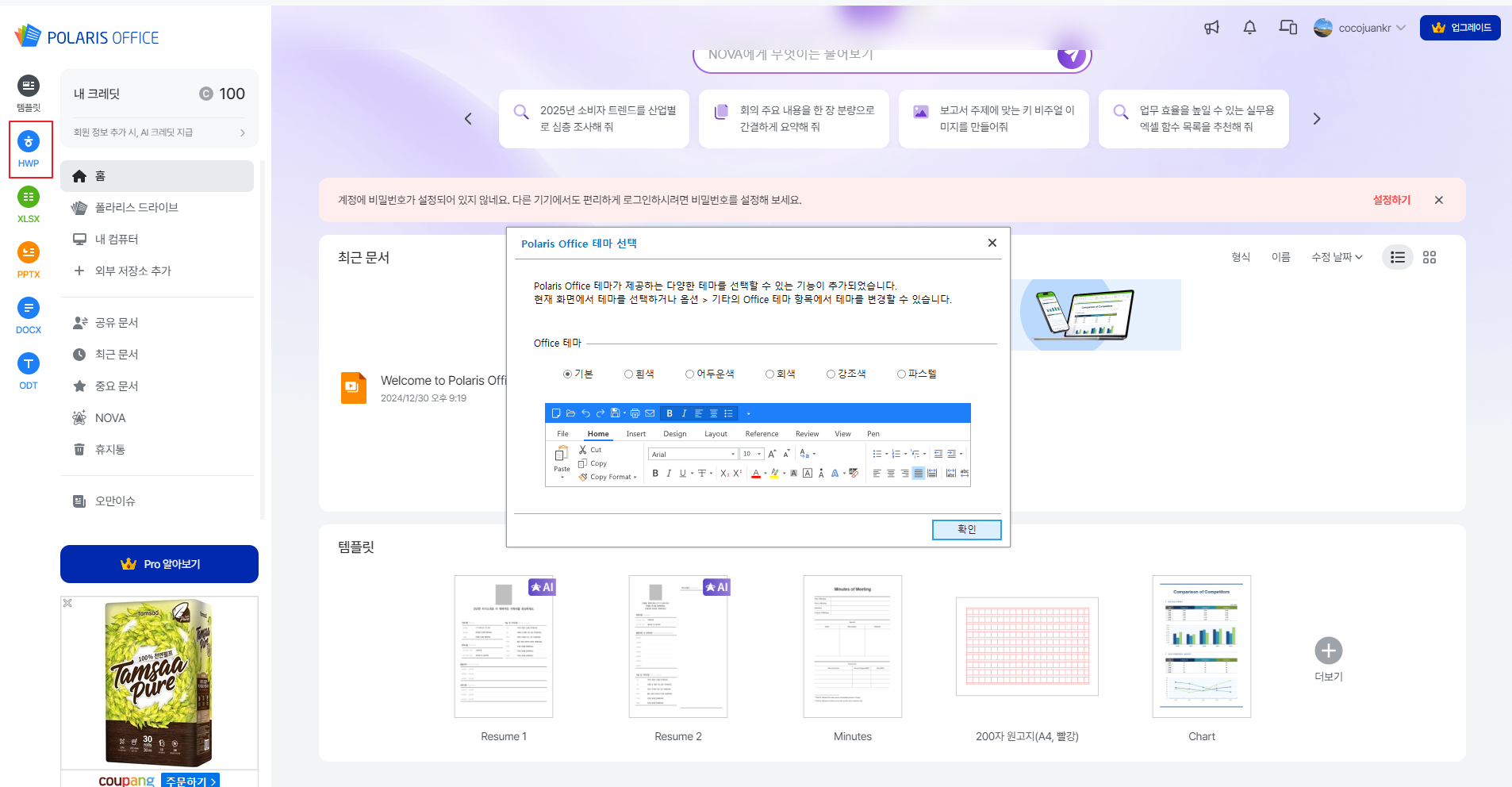The height and width of the screenshot is (787, 1512).
Task: Show previous NOVA suggestion cards
Action: [468, 119]
